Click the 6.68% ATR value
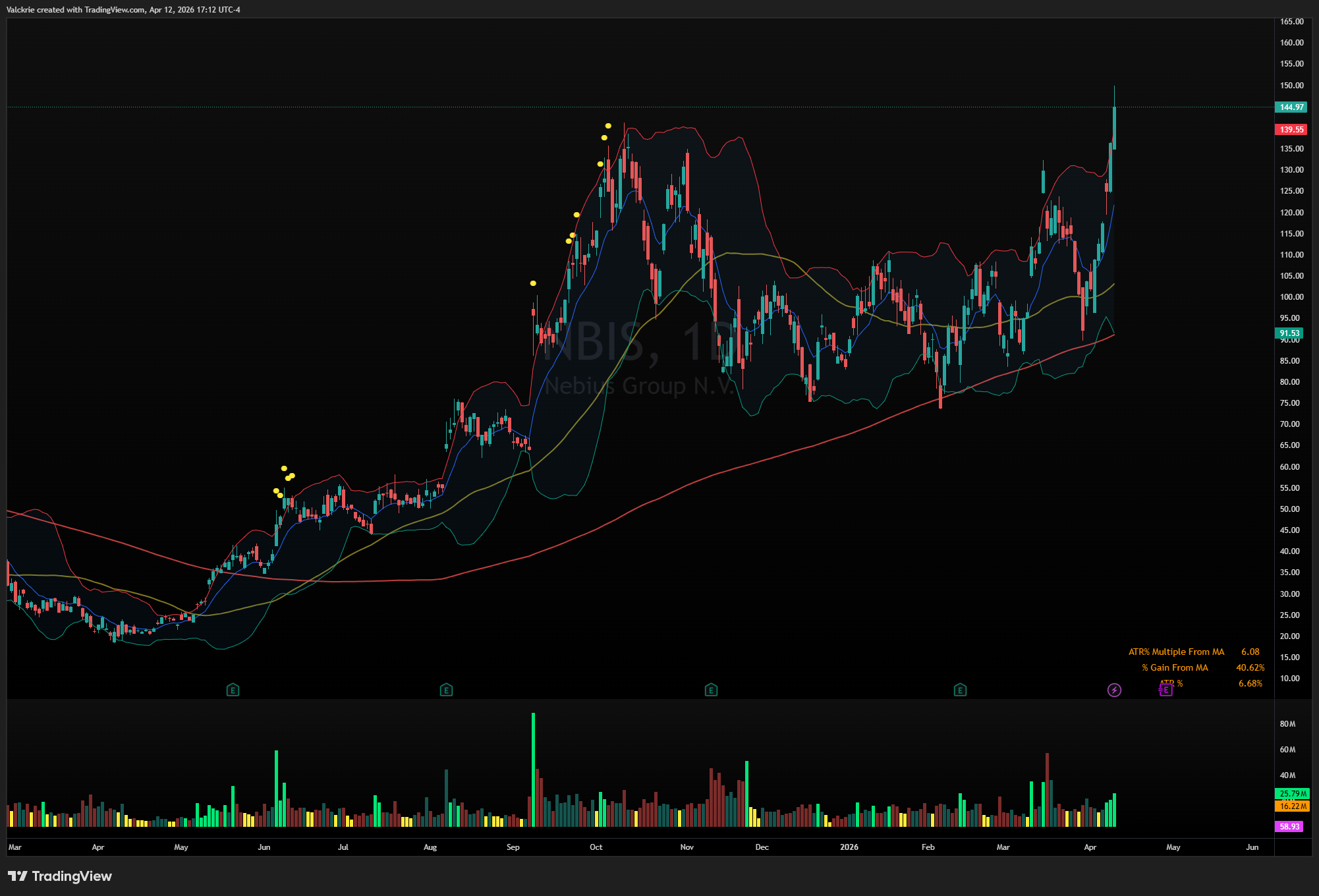Viewport: 1319px width, 896px height. click(1250, 683)
